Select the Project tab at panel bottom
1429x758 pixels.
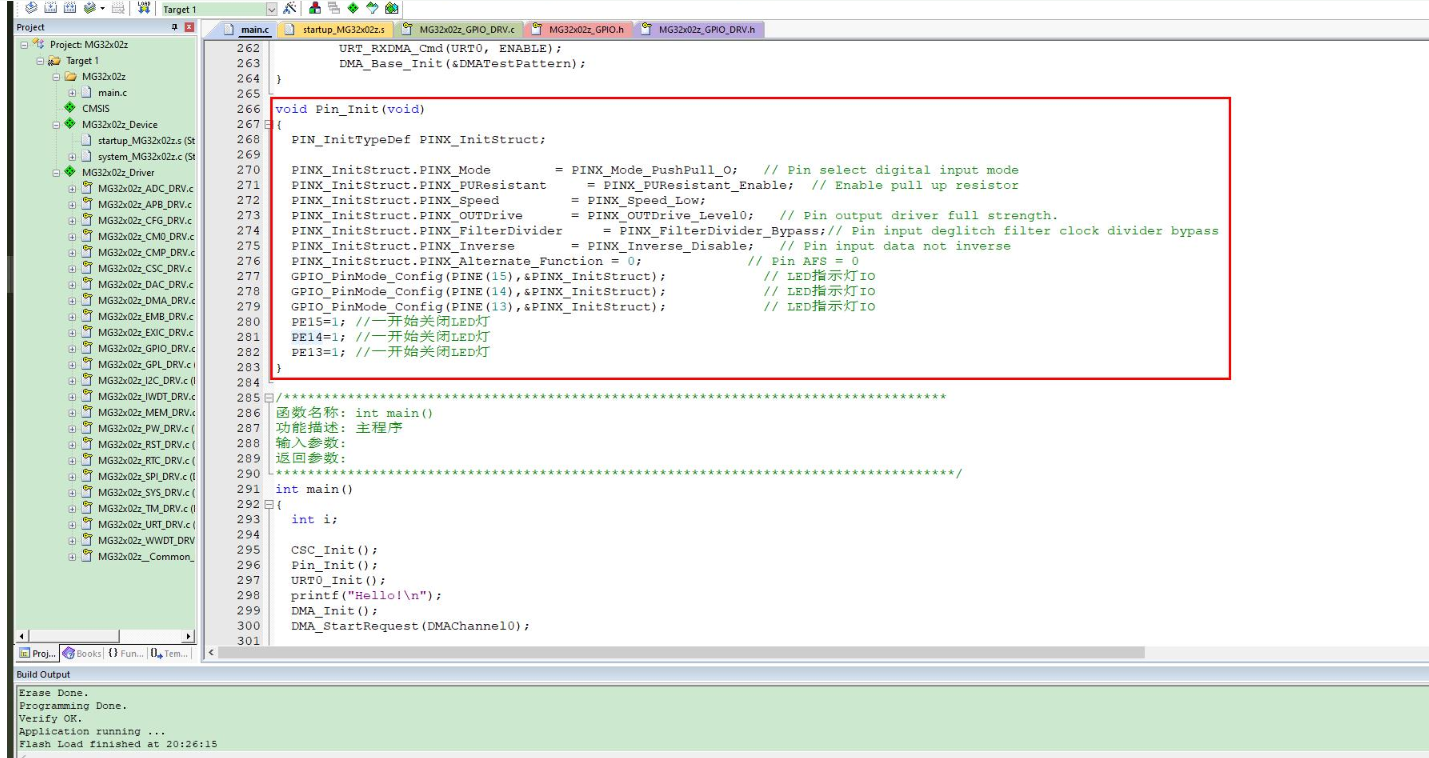(39, 653)
